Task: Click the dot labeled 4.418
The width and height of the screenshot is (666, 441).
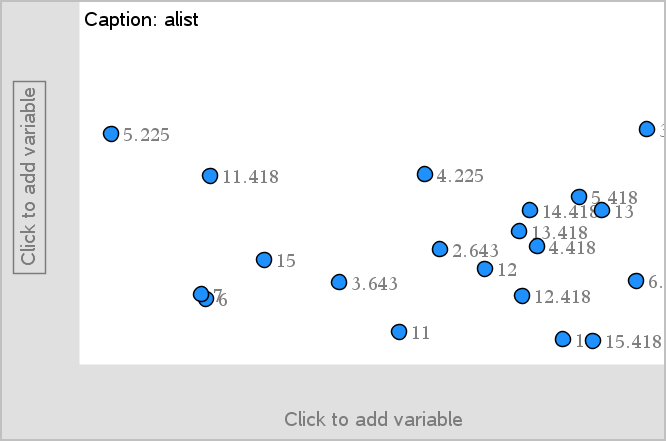Action: pos(537,246)
